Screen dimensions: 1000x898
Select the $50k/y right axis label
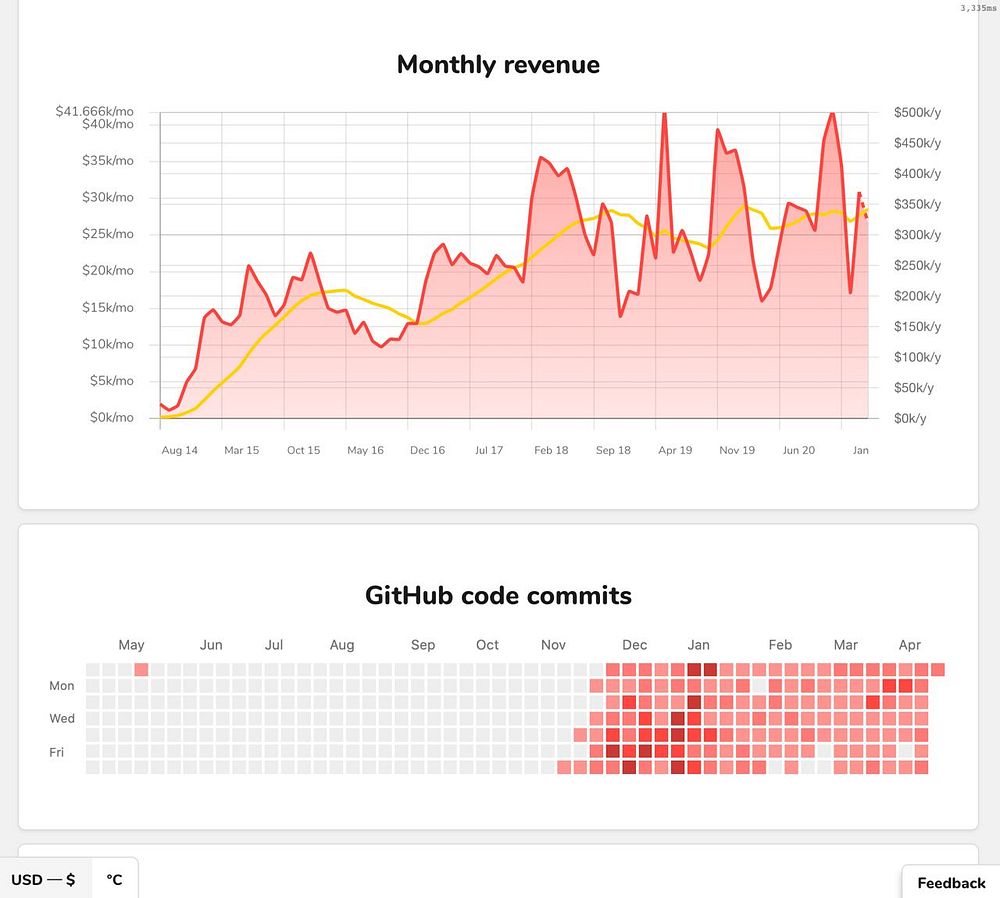[x=913, y=388]
